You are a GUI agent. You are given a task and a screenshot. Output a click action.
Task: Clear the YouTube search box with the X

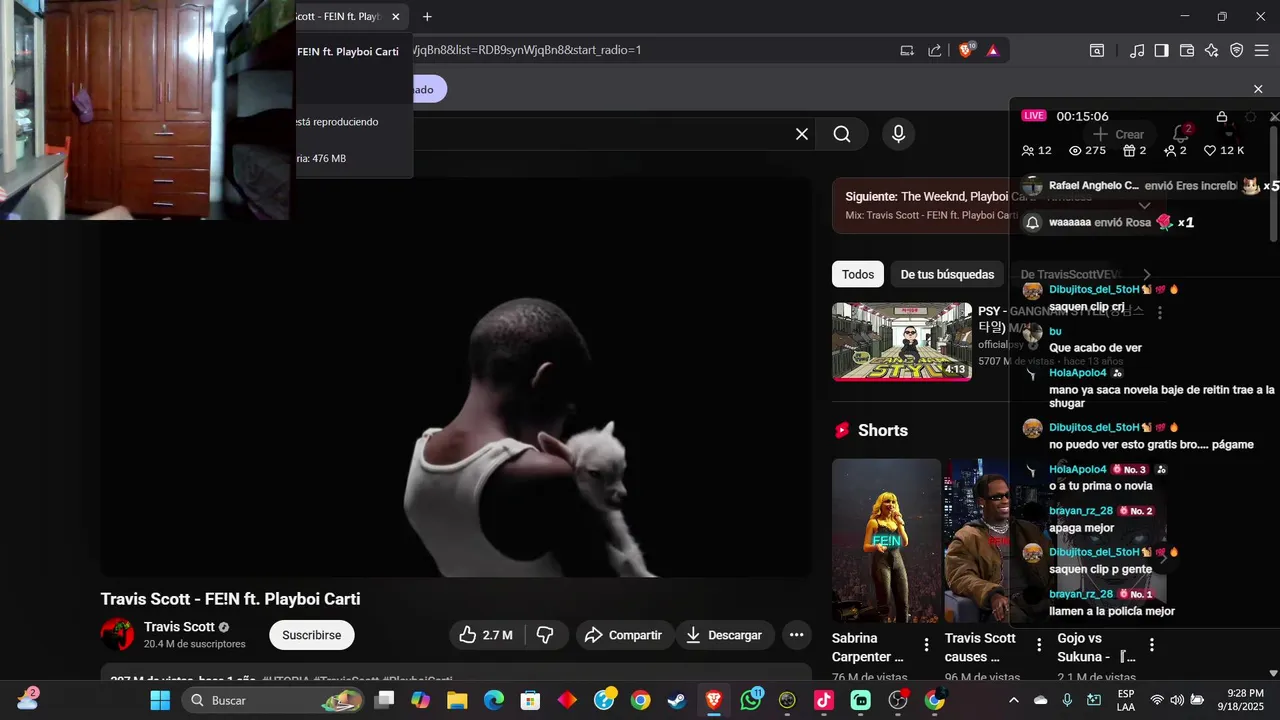(x=801, y=134)
